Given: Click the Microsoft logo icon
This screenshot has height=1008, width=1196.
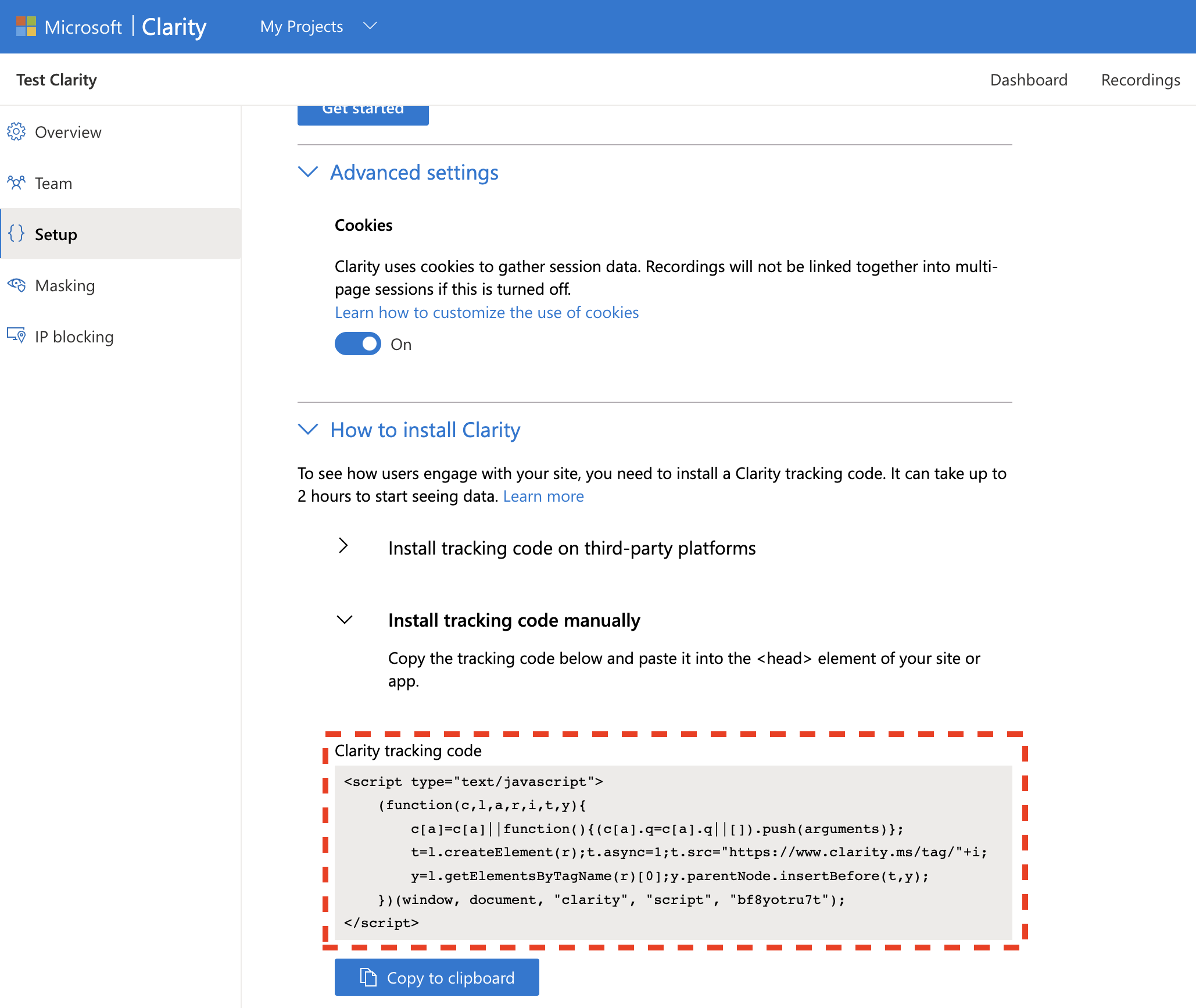Looking at the screenshot, I should click(26, 27).
